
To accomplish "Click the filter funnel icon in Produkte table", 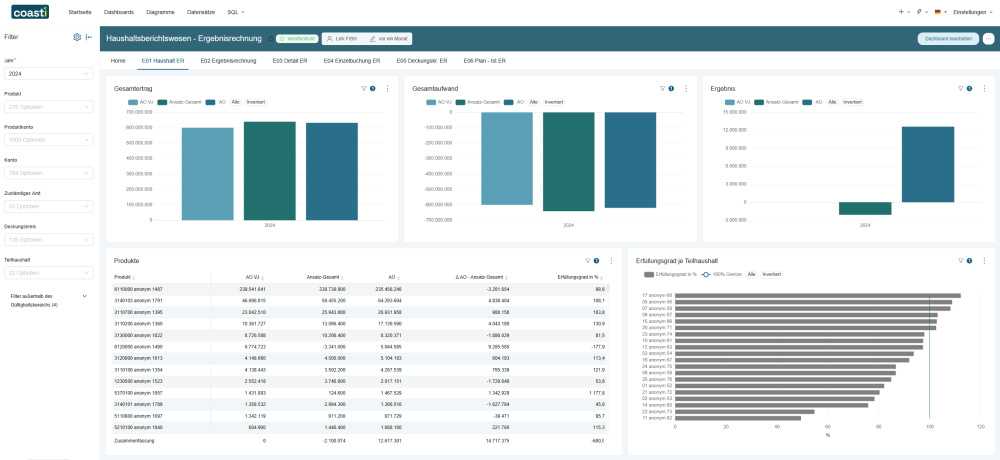I will point(587,260).
